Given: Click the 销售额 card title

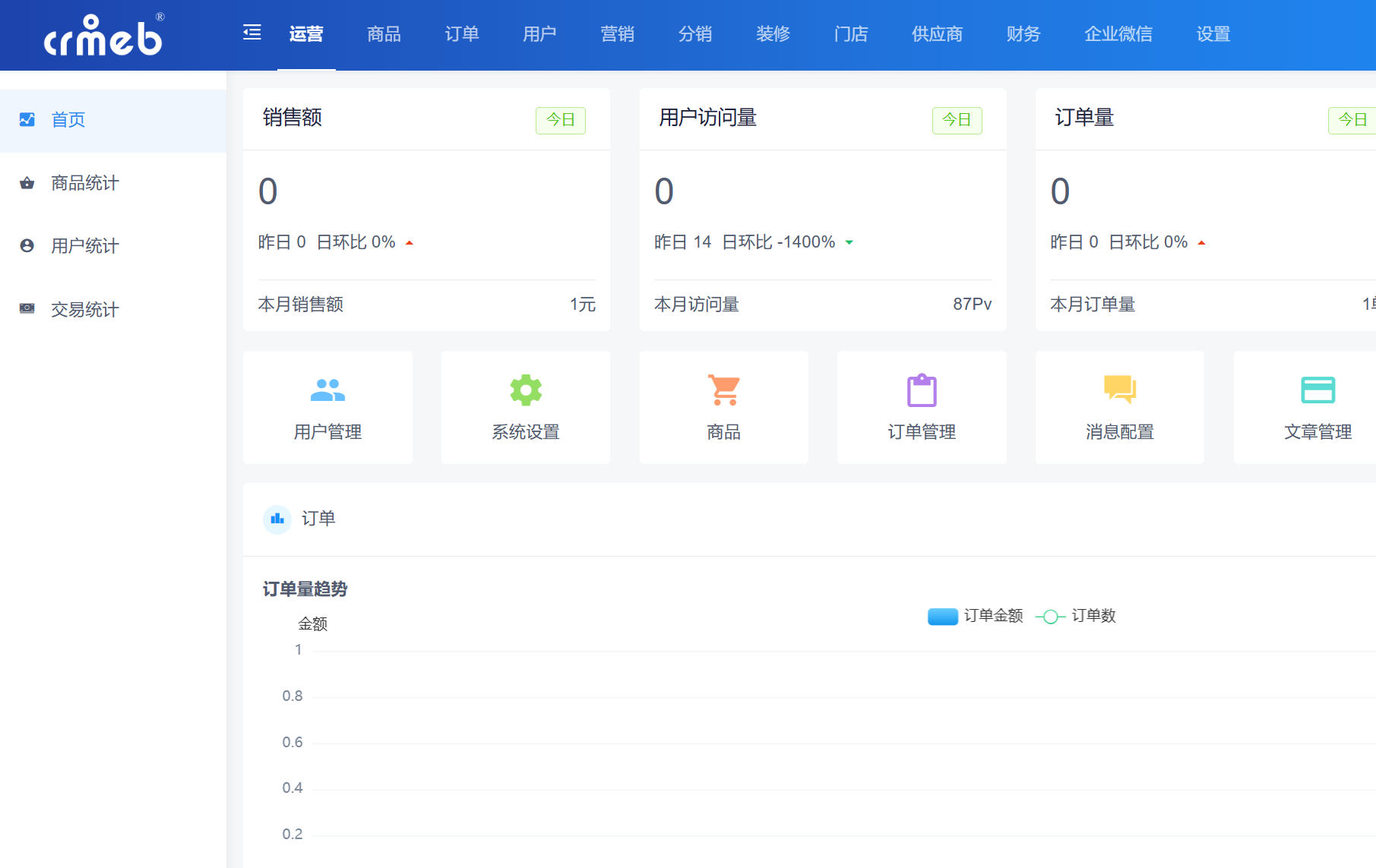Looking at the screenshot, I should 293,118.
